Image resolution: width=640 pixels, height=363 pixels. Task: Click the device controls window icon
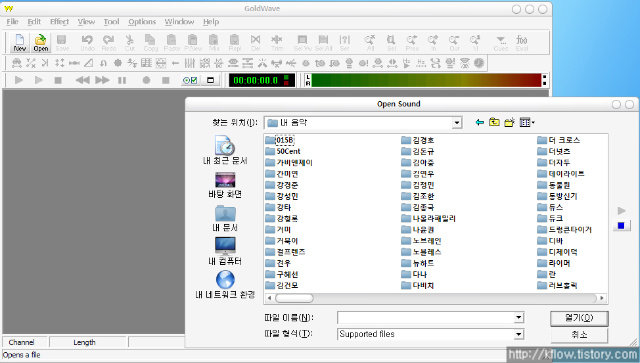tap(211, 80)
